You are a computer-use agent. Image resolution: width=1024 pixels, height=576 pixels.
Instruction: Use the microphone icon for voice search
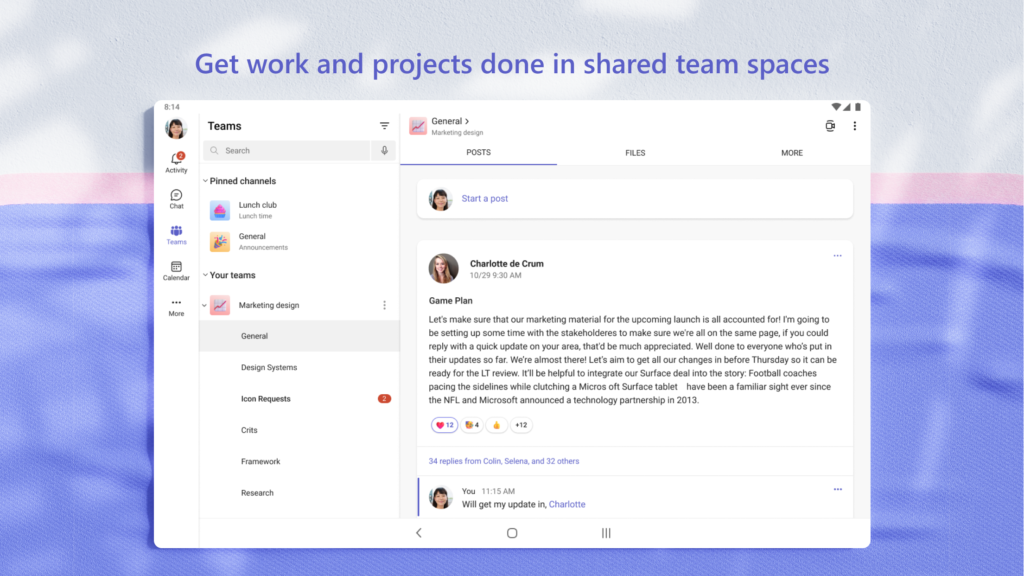384,149
